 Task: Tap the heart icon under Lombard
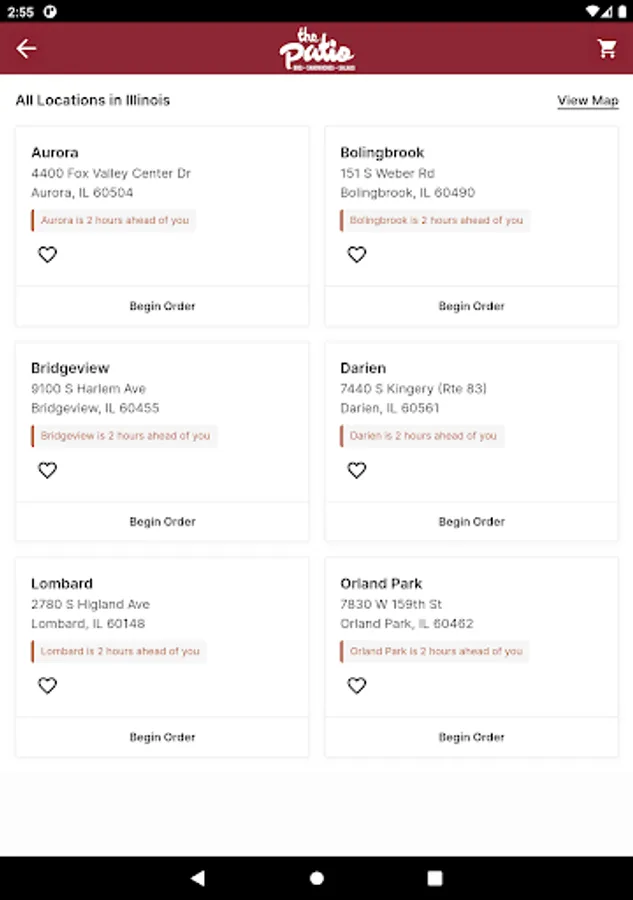47,686
